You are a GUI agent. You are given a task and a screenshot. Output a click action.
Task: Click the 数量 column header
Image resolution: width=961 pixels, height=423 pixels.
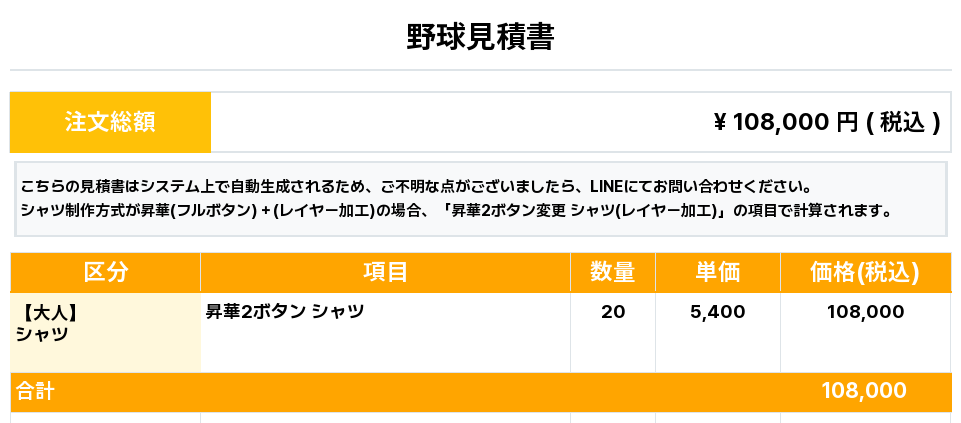[x=612, y=272]
